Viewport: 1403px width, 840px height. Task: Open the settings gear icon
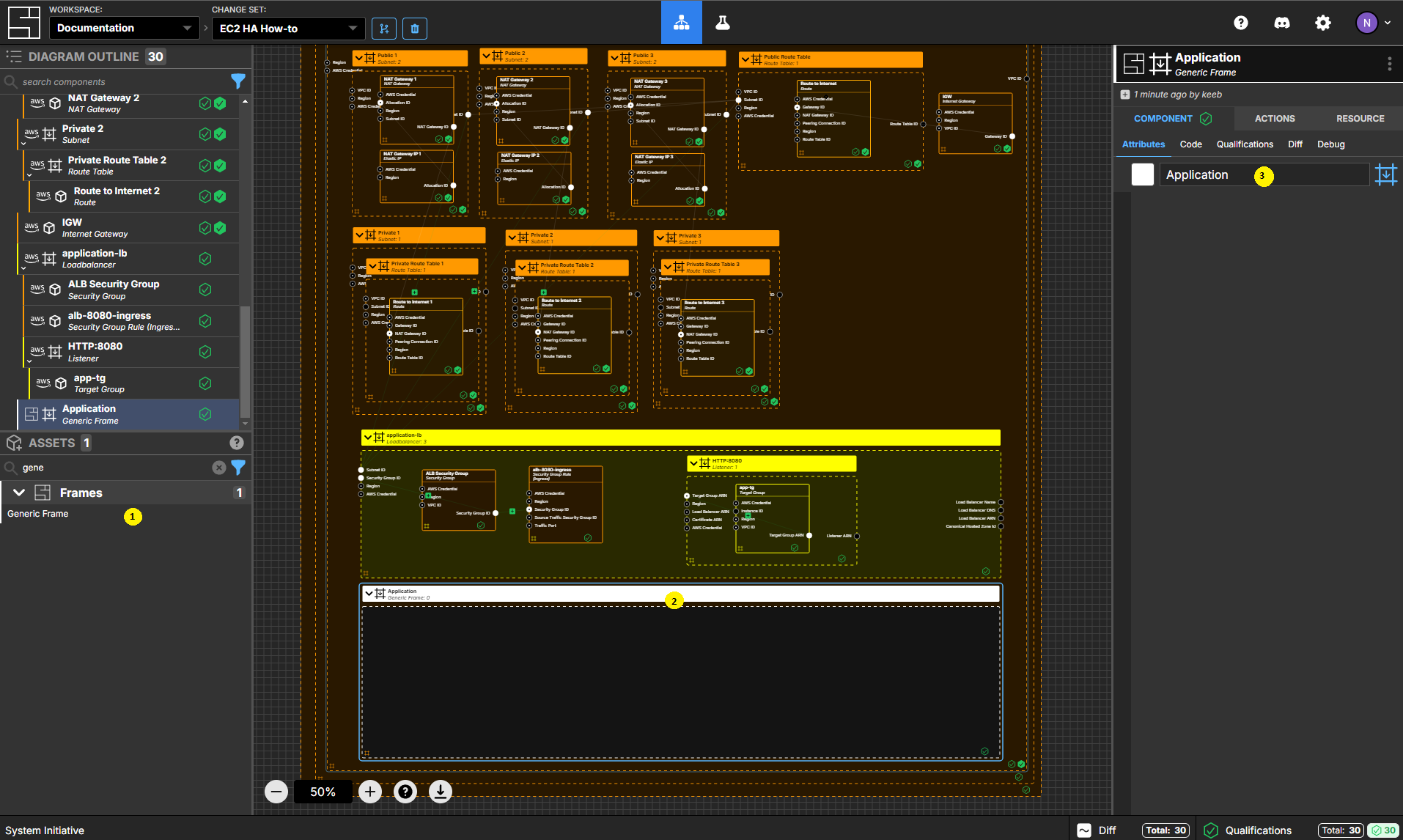point(1323,23)
